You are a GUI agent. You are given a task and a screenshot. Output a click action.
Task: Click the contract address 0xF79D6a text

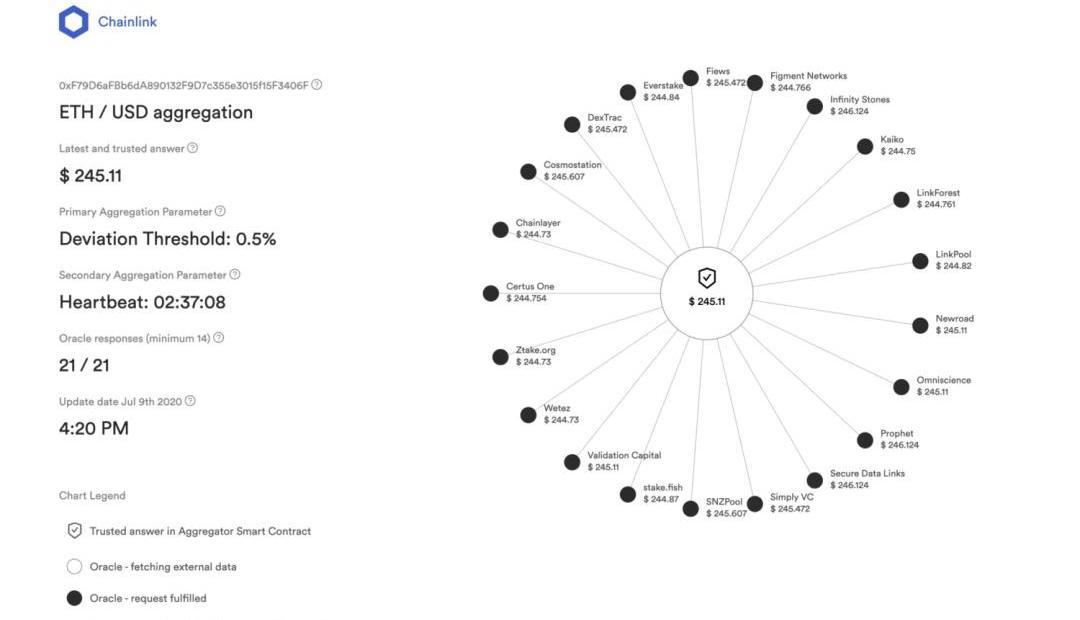(183, 85)
